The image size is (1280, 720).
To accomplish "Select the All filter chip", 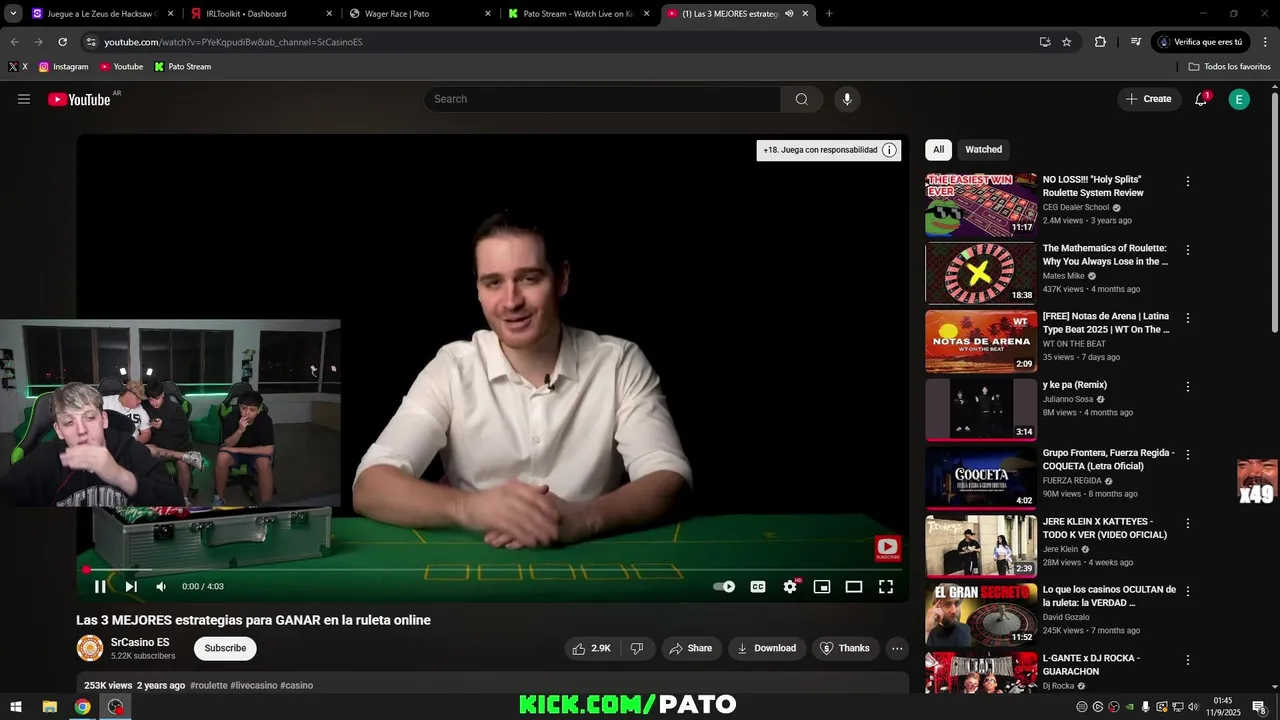I will [938, 149].
